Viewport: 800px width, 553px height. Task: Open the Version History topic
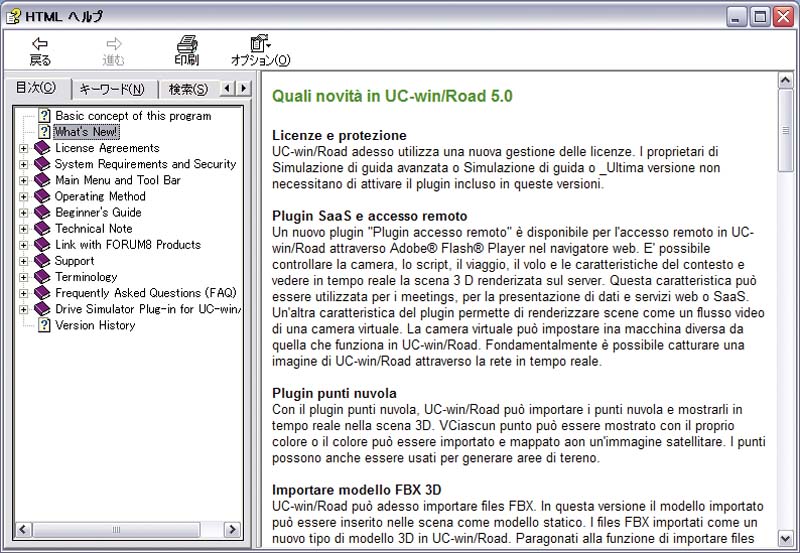(95, 325)
